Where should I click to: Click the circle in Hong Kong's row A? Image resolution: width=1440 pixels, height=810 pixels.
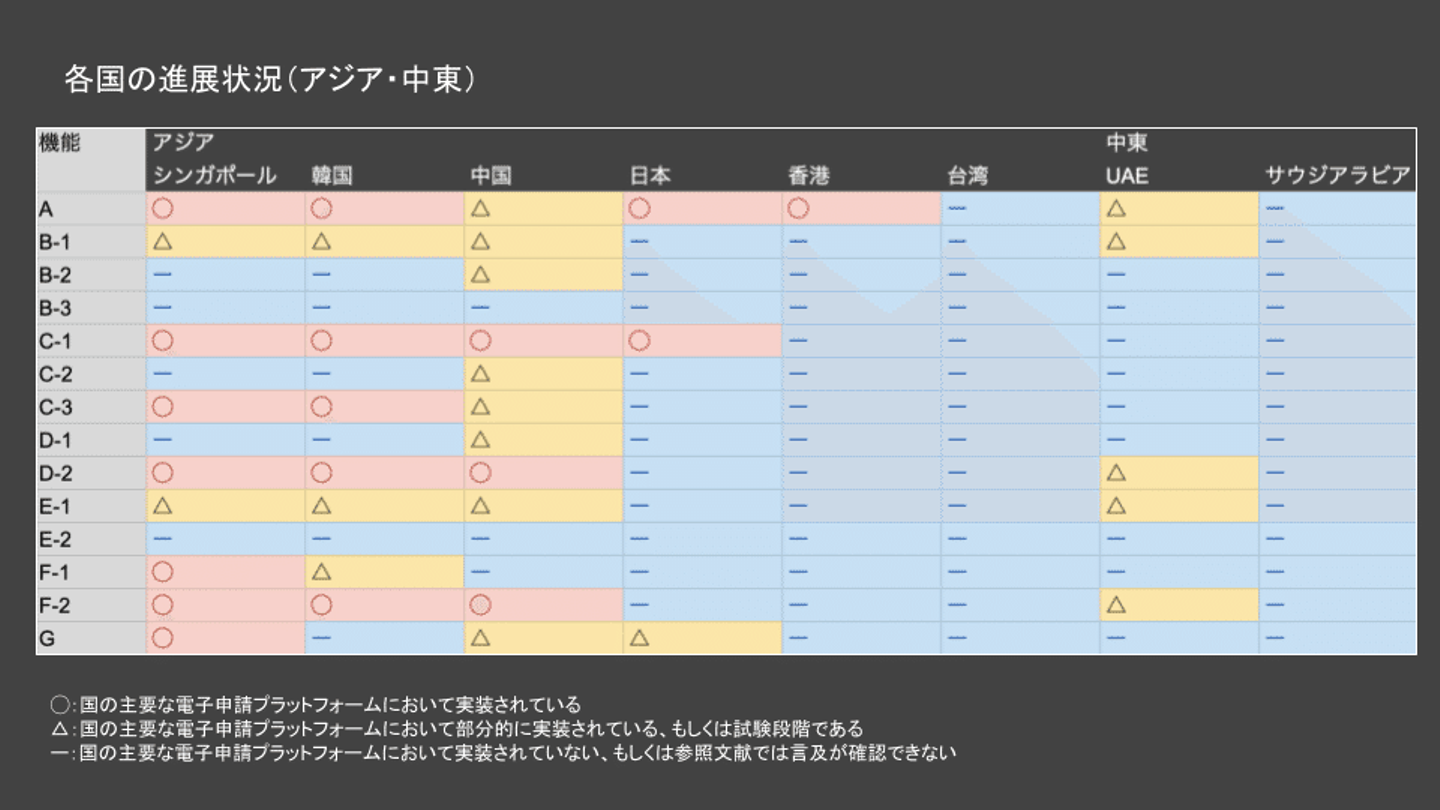pyautogui.click(x=798, y=209)
